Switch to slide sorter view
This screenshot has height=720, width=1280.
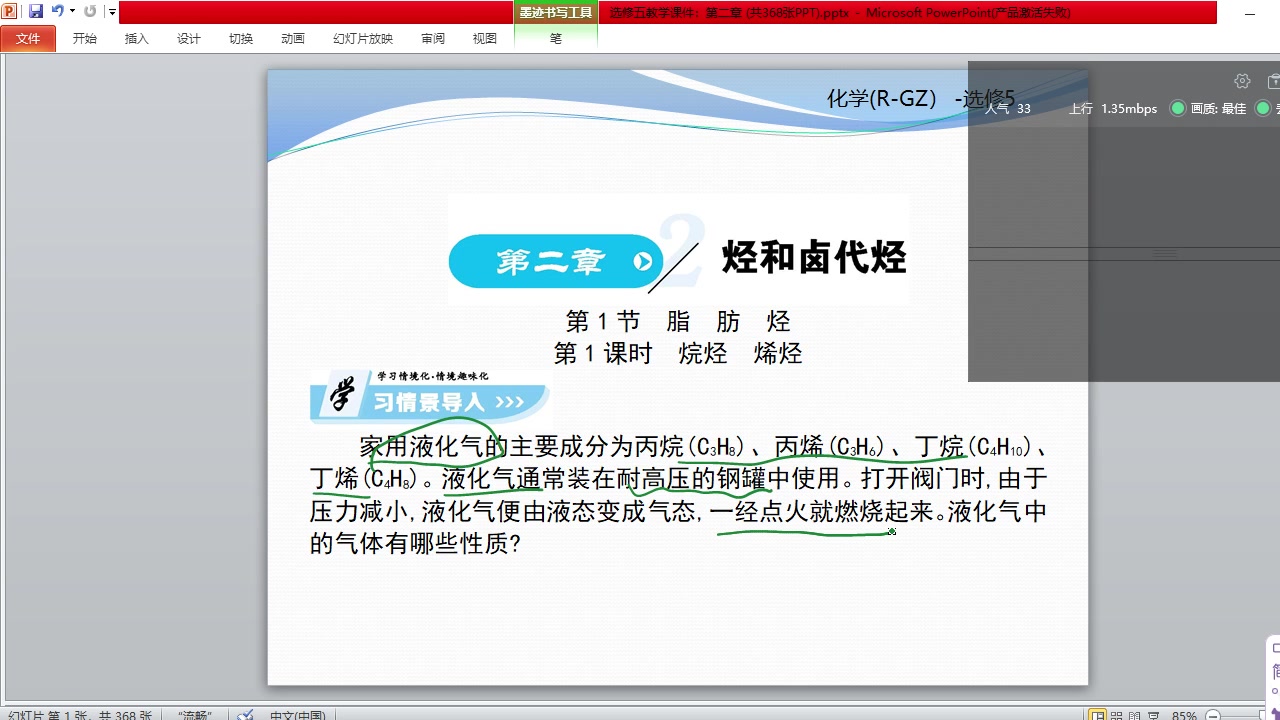point(1116,712)
